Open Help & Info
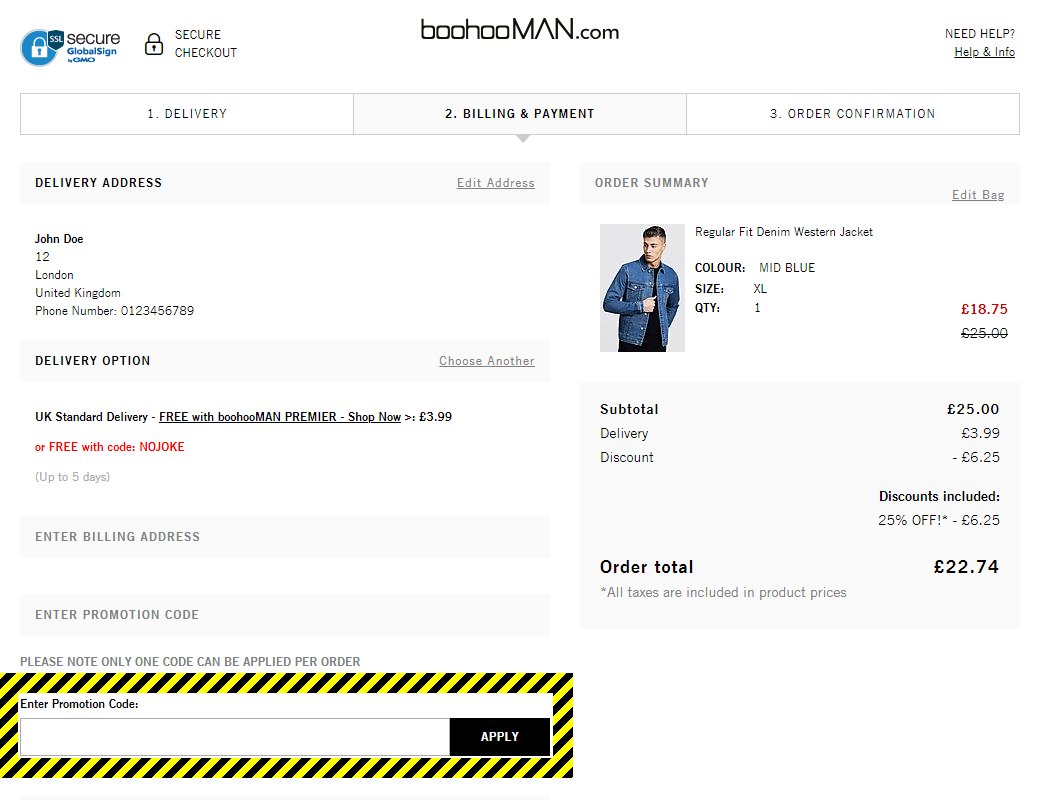 984,52
